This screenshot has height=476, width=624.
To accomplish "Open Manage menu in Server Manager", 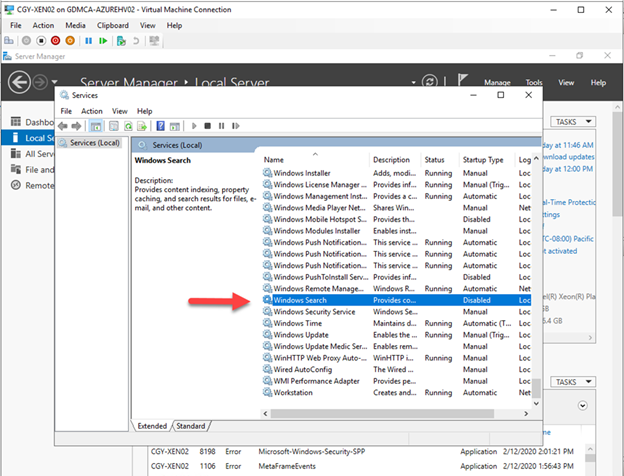I will tap(497, 83).
